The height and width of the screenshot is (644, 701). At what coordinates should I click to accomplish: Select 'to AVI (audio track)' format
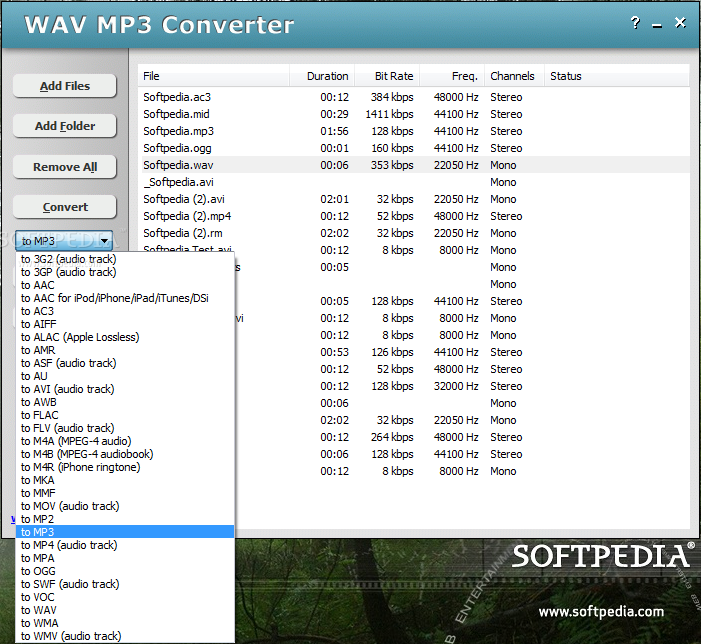(x=125, y=389)
